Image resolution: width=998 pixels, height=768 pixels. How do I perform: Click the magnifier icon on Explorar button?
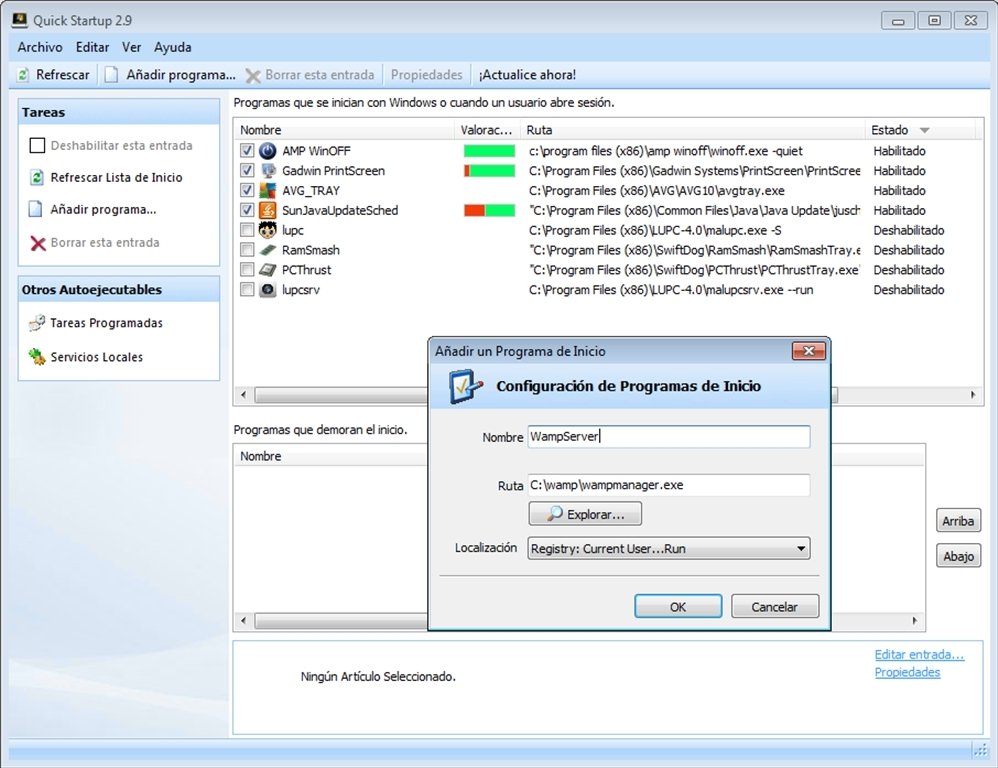click(x=555, y=513)
